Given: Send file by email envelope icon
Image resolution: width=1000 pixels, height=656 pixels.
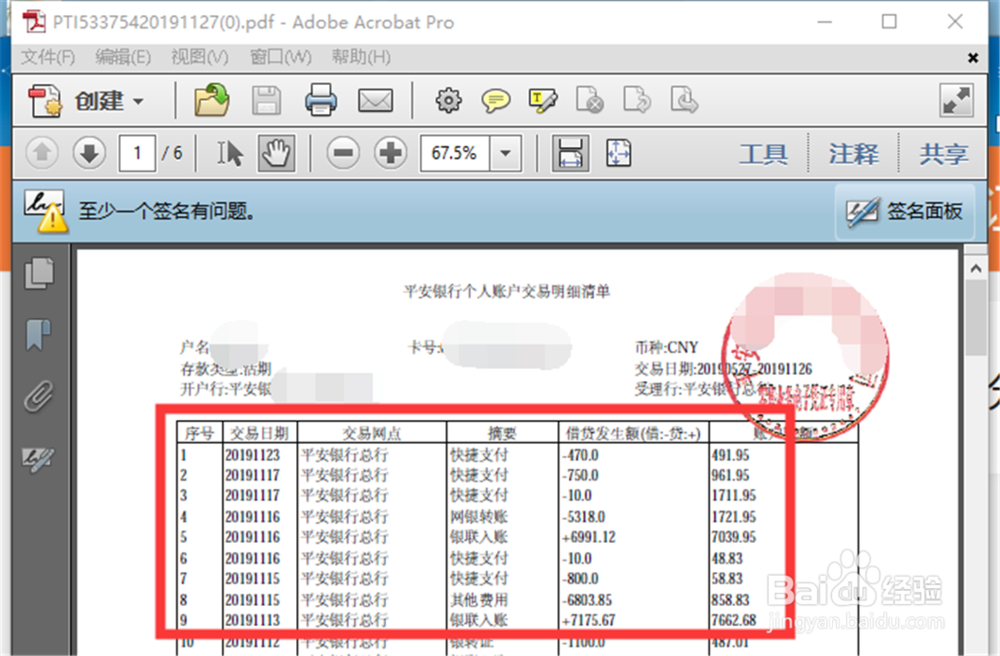Looking at the screenshot, I should (x=375, y=101).
